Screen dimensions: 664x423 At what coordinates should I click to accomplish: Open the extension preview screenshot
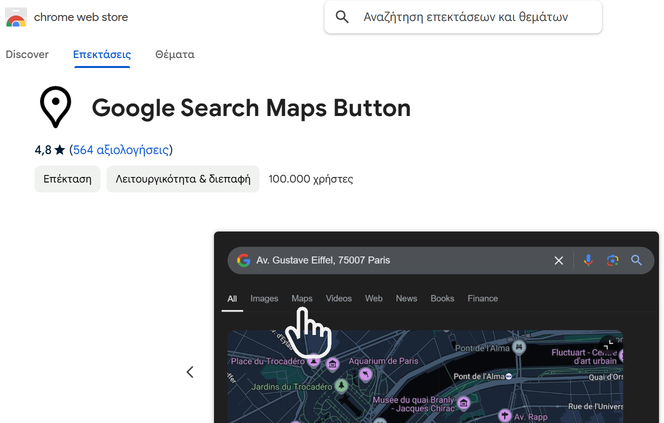pos(436,327)
